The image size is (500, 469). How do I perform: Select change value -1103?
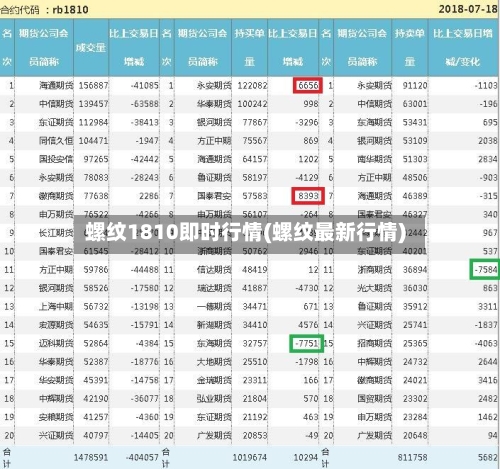[x=486, y=86]
